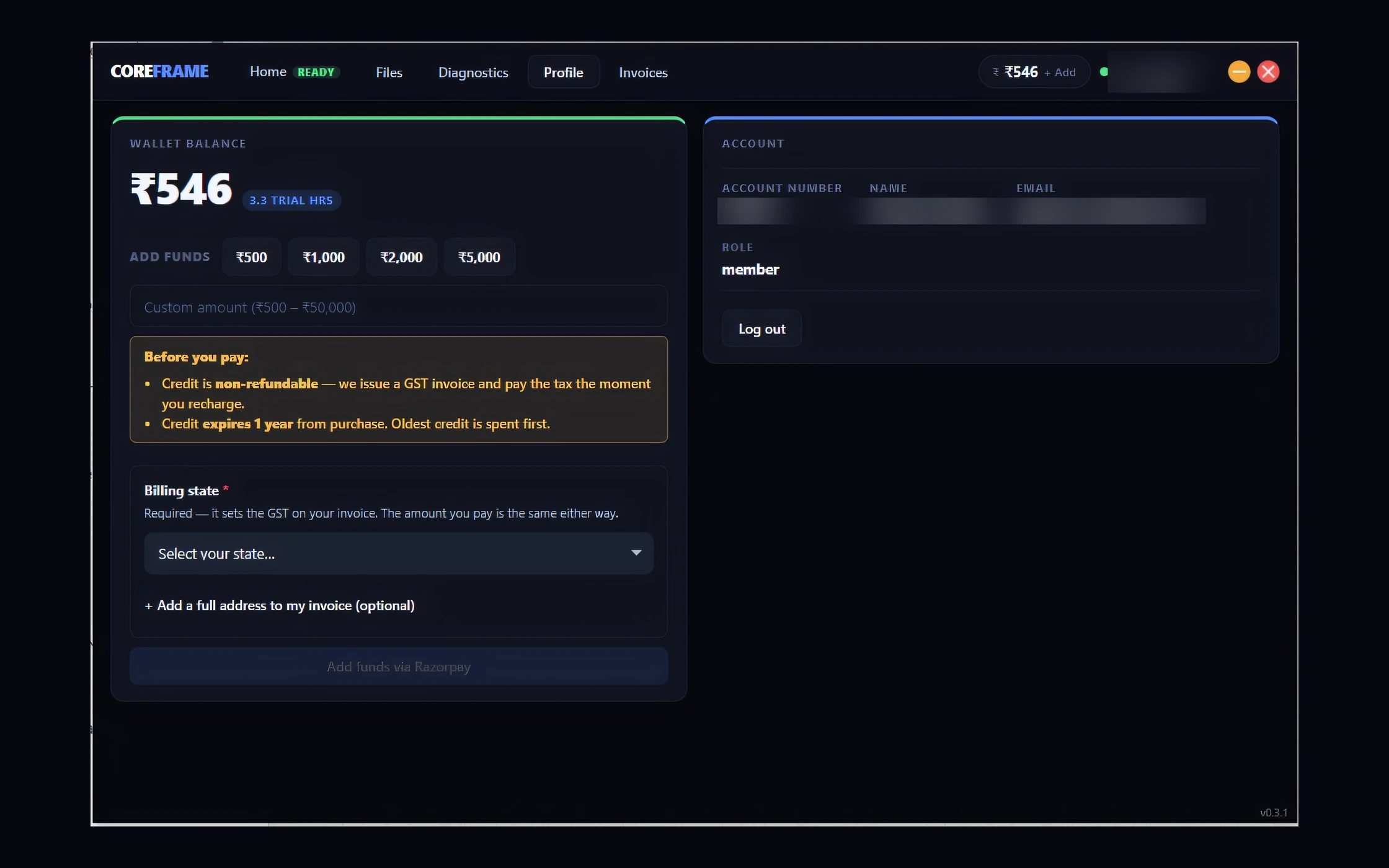Image resolution: width=1389 pixels, height=868 pixels.
Task: Choose the ₹2,000 add funds amount
Action: [x=401, y=257]
